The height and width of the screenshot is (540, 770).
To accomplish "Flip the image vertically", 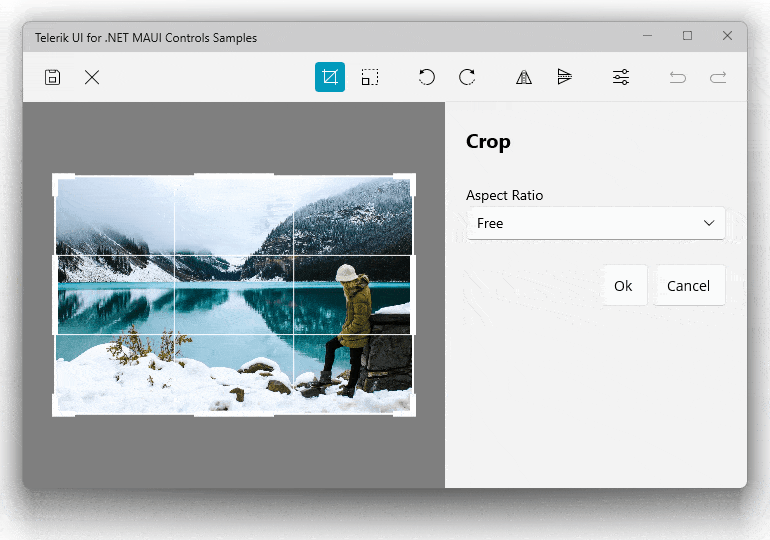I will click(x=565, y=77).
